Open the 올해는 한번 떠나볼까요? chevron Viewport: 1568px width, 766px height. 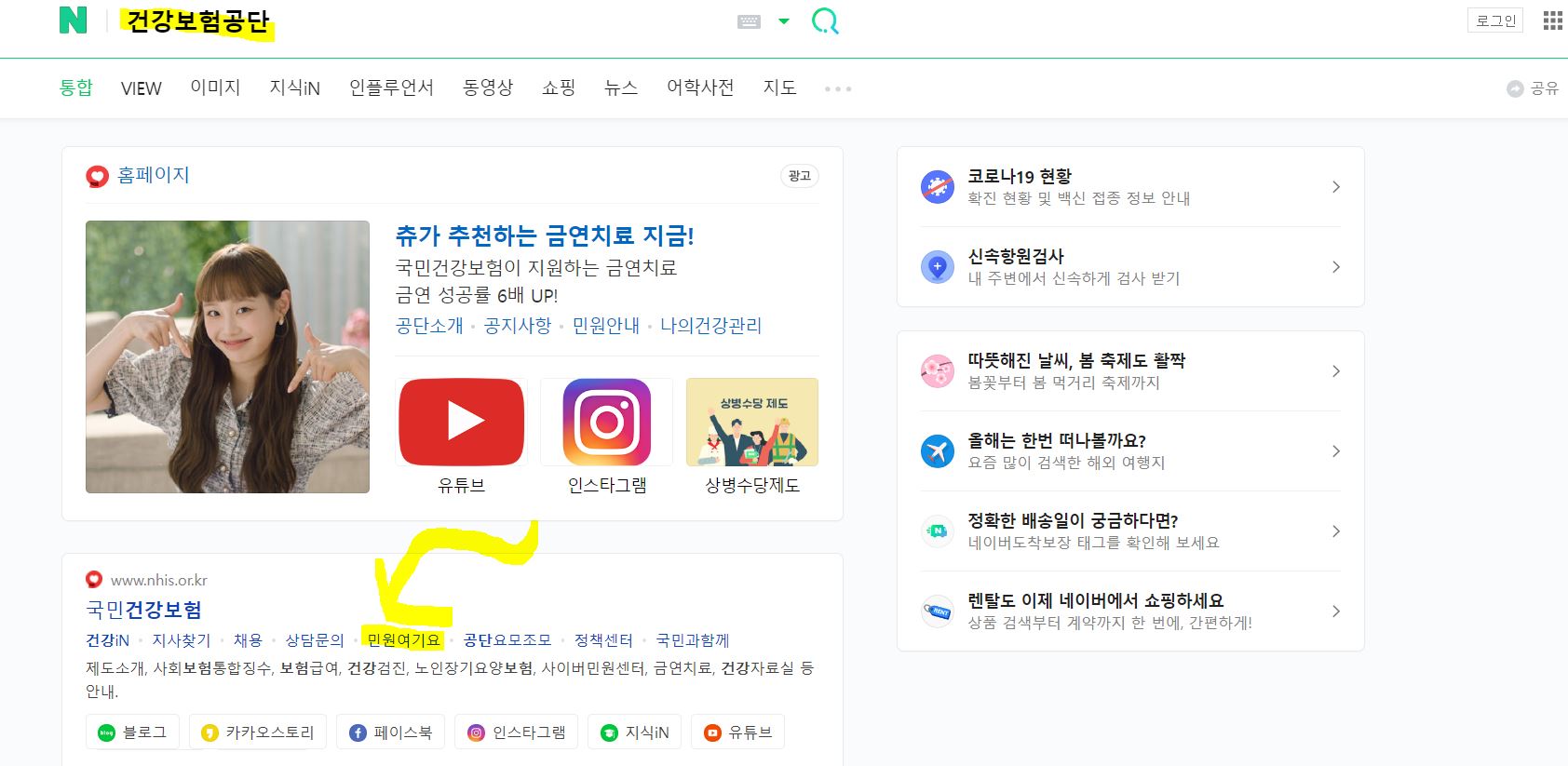click(1336, 451)
